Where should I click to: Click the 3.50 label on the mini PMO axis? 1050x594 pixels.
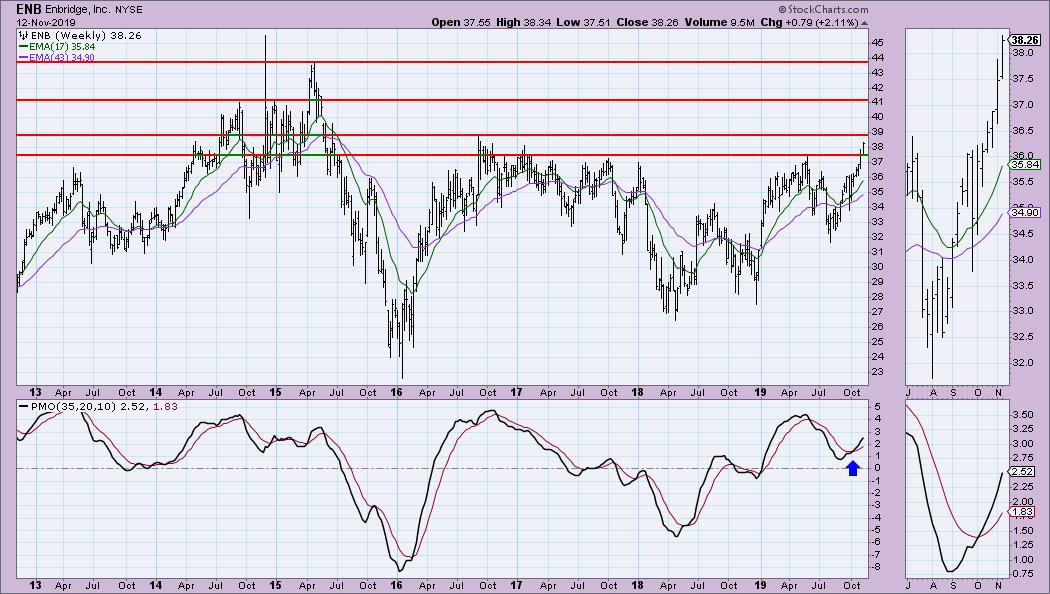click(1023, 415)
